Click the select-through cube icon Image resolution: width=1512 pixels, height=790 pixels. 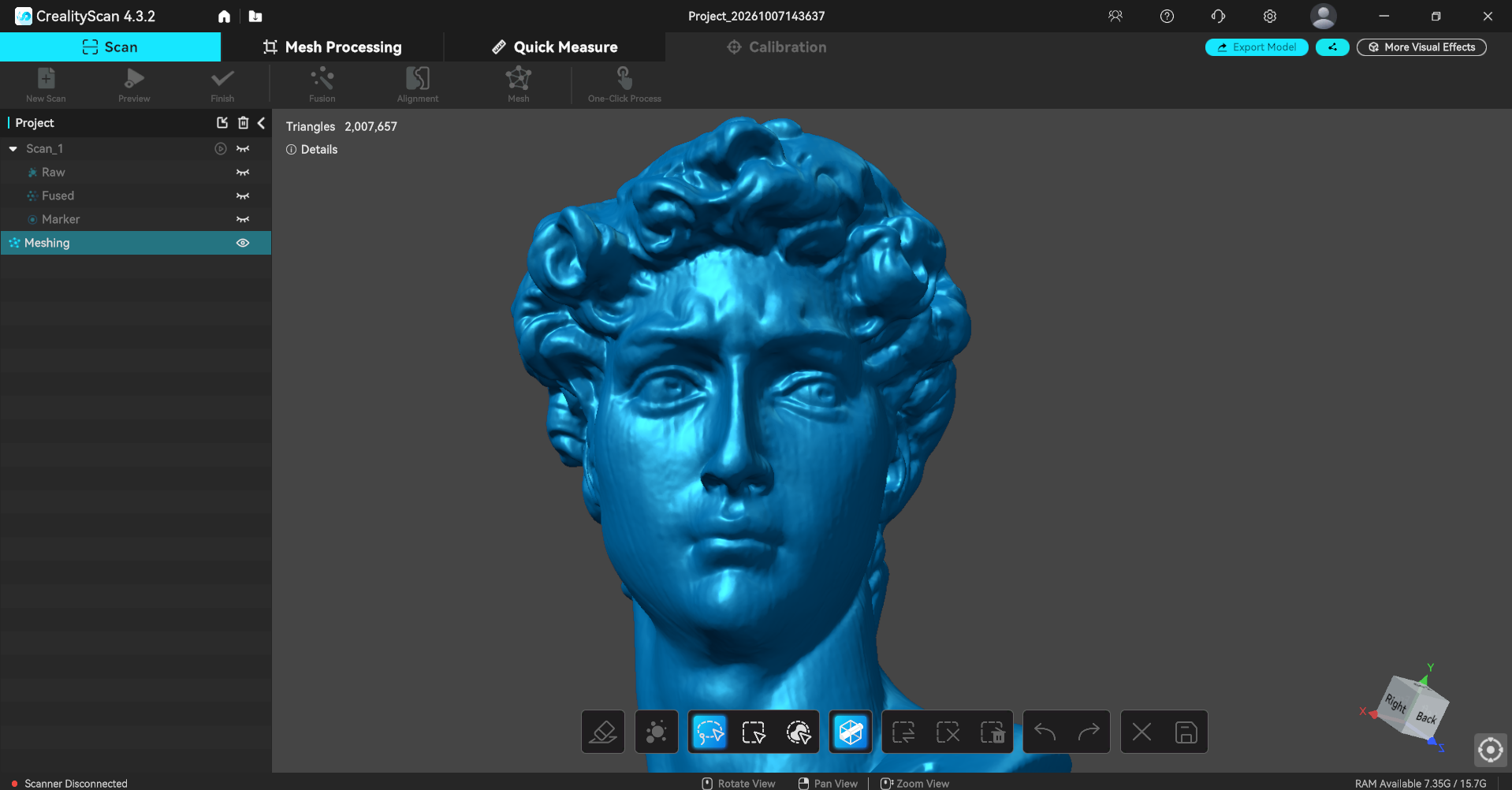coord(851,732)
